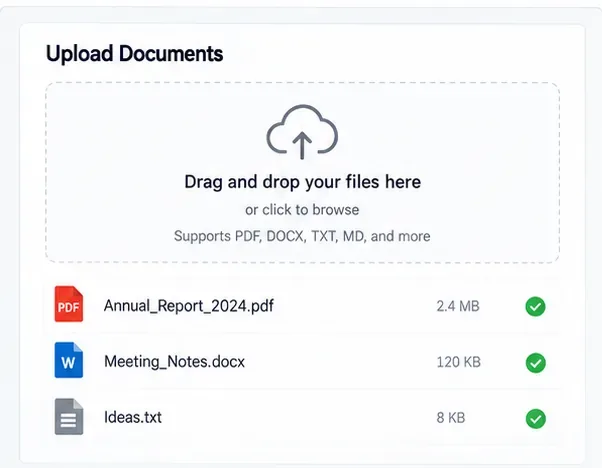
Task: Click the 2.4 MB file size
Action: [458, 306]
